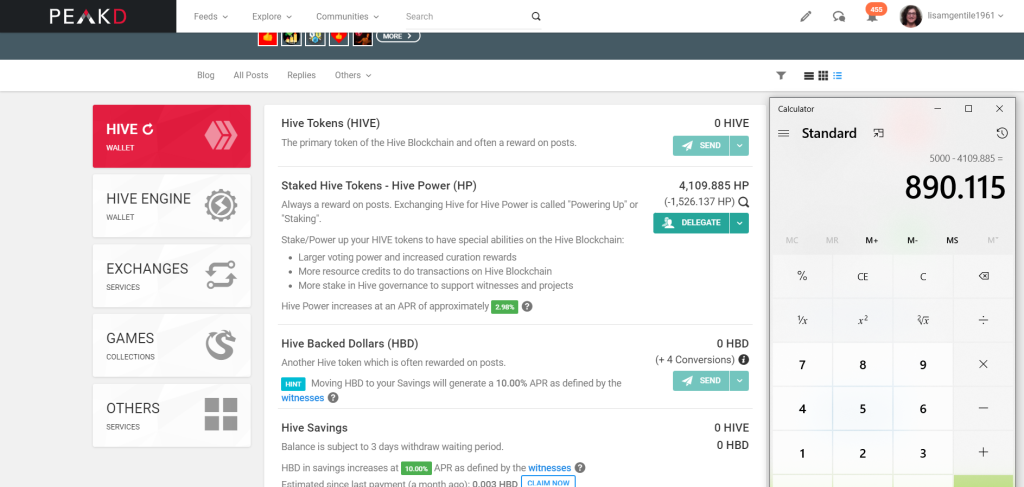Viewport: 1024px width, 487px height.
Task: Click Calculator percent key
Action: [802, 276]
